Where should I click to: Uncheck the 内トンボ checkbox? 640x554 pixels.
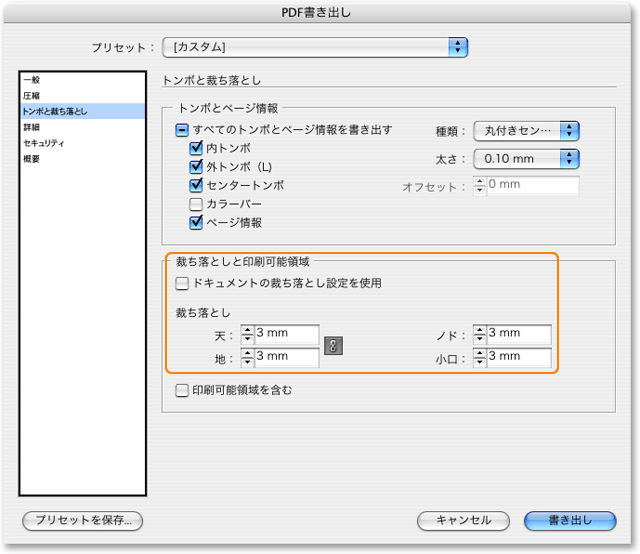tap(196, 148)
